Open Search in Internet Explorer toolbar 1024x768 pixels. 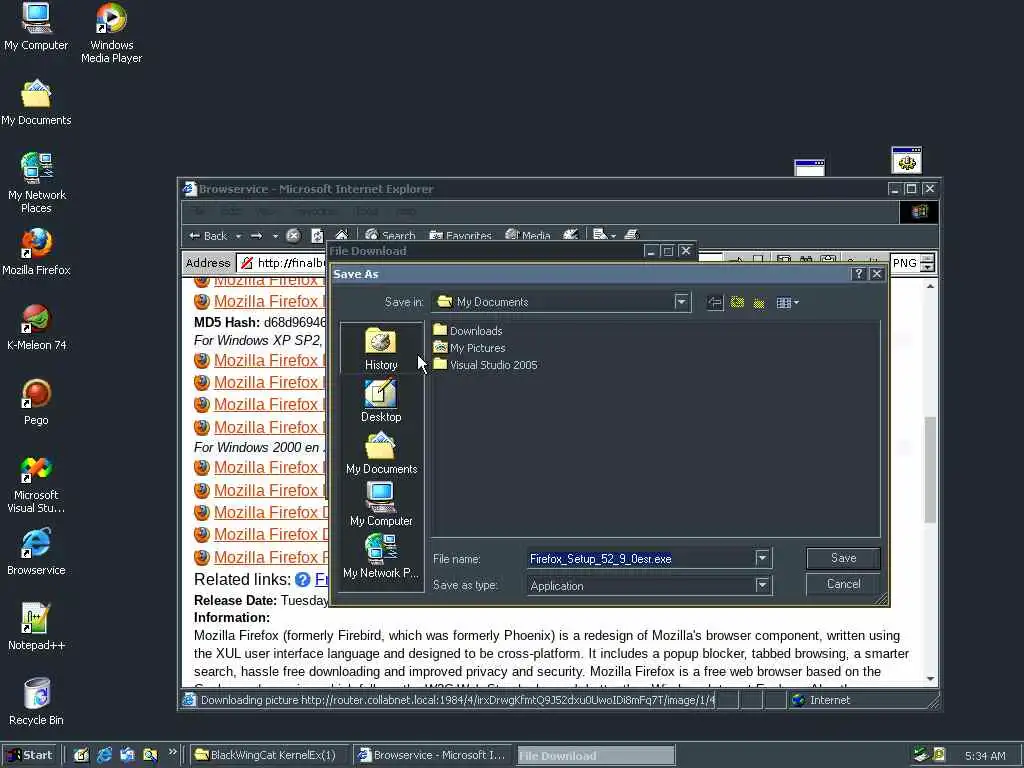tap(391, 235)
